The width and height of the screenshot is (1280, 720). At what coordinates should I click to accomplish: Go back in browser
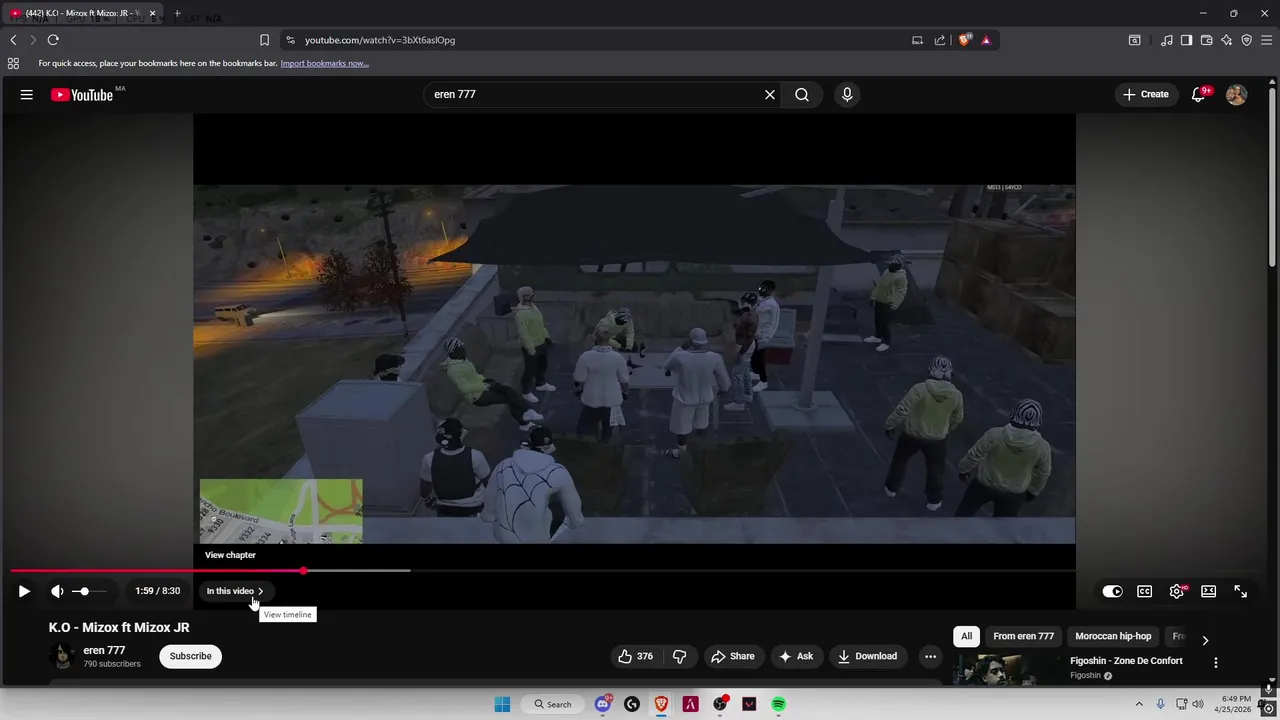pyautogui.click(x=13, y=40)
